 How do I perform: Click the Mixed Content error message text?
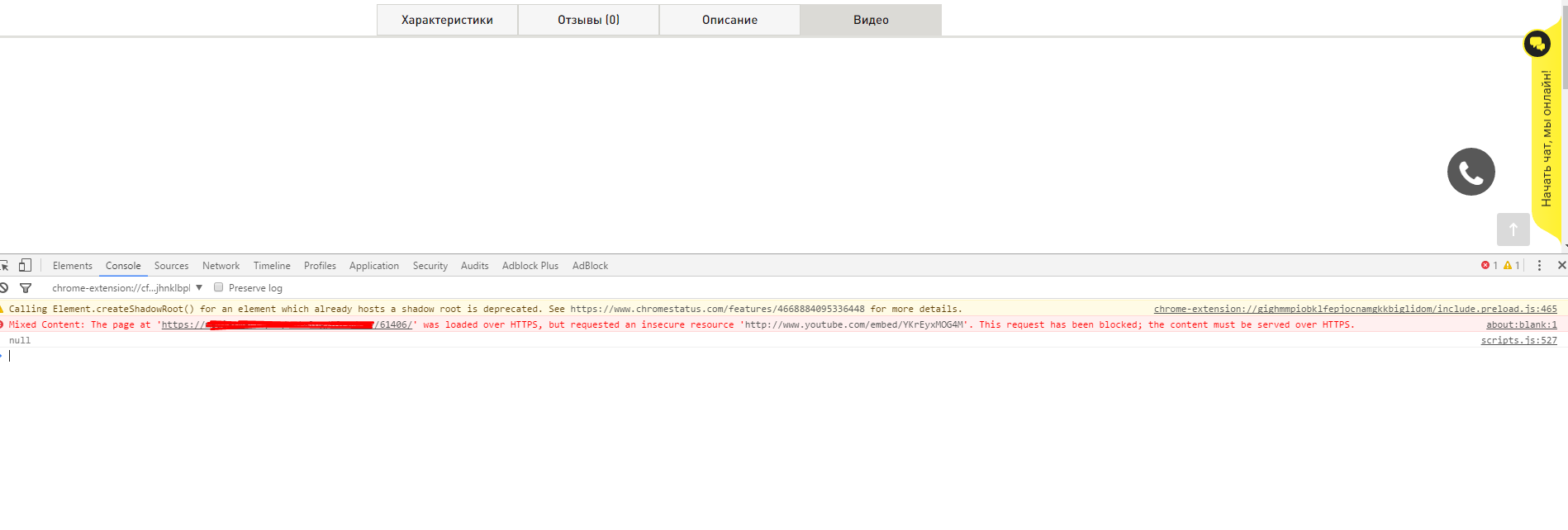682,324
